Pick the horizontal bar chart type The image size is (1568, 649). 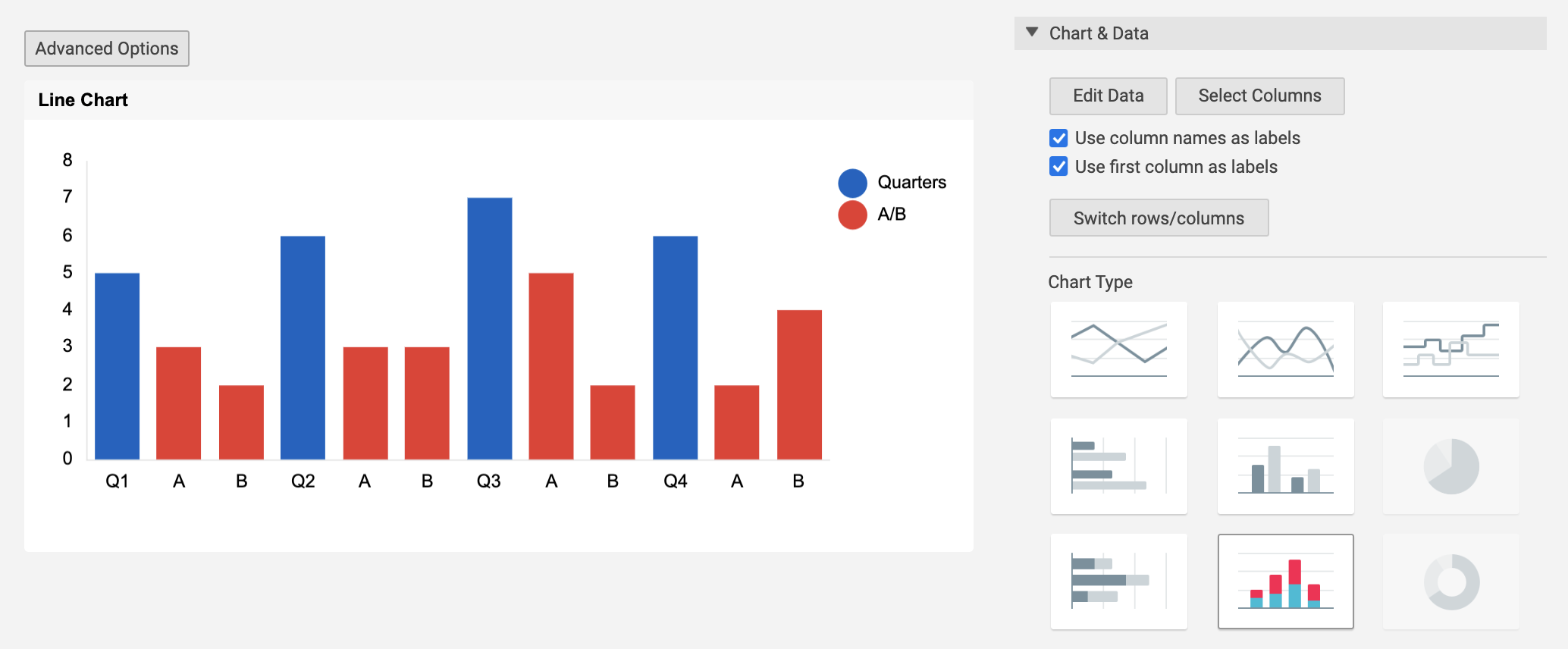click(1118, 466)
